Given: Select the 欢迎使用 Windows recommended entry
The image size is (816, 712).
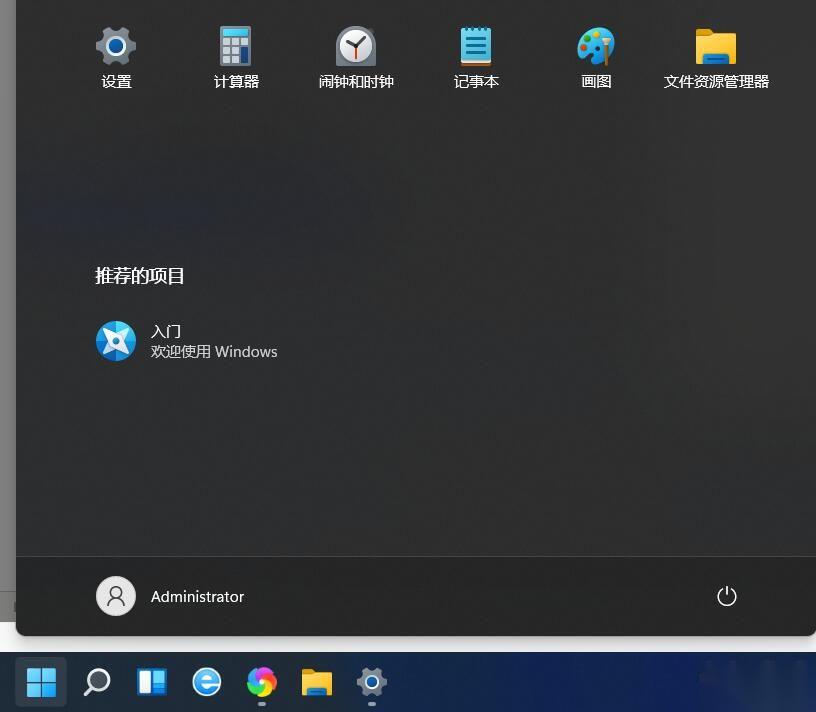Looking at the screenshot, I should pyautogui.click(x=214, y=351).
